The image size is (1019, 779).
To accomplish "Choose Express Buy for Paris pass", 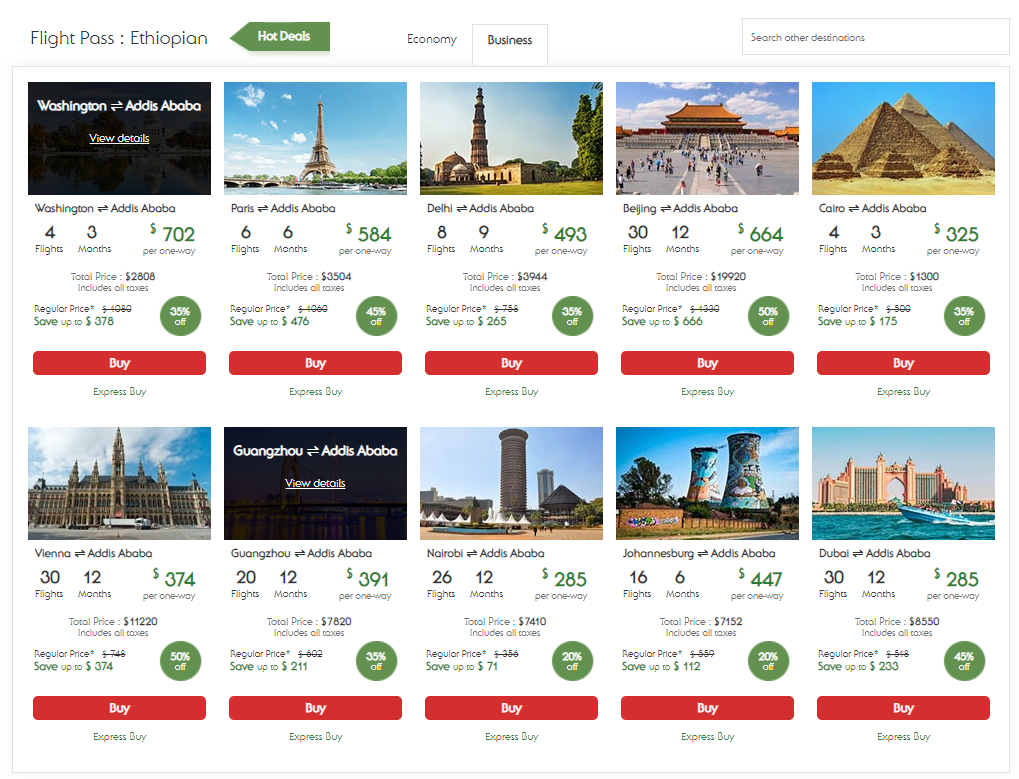I will (x=315, y=392).
